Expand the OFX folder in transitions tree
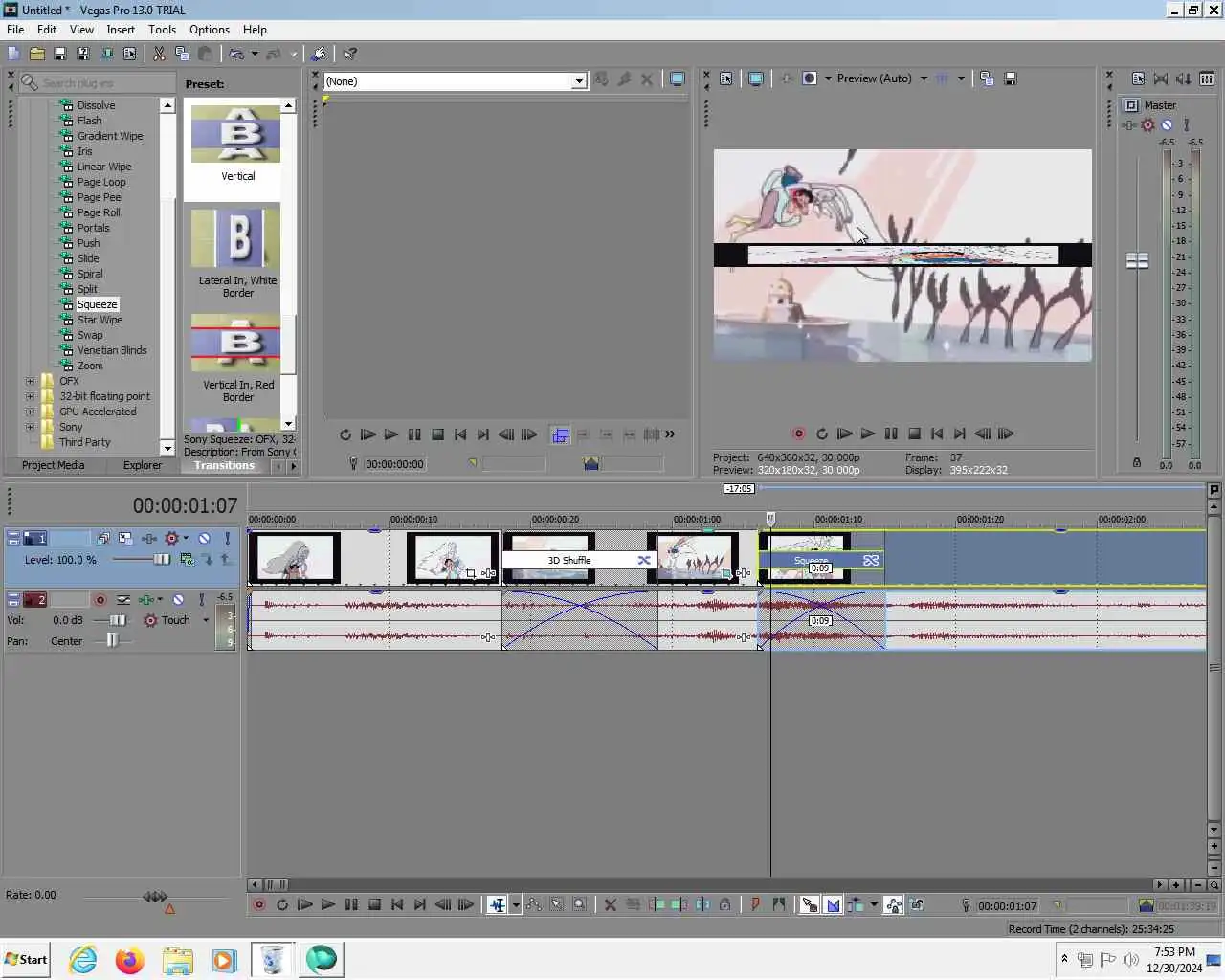The width and height of the screenshot is (1225, 980). 30,381
